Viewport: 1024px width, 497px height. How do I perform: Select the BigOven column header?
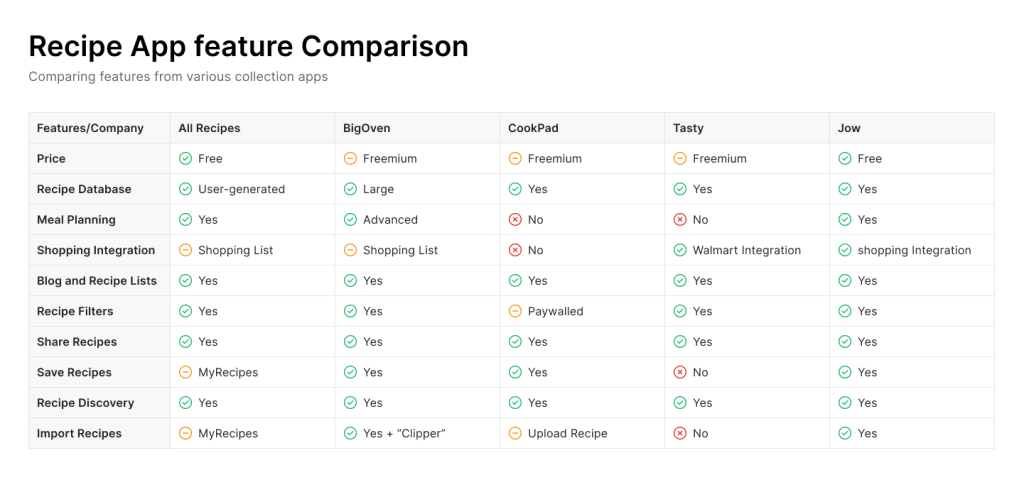coord(417,128)
